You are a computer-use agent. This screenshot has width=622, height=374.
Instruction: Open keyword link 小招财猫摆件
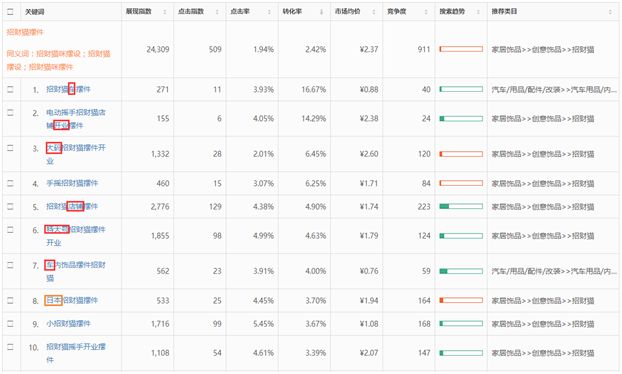[x=68, y=324]
